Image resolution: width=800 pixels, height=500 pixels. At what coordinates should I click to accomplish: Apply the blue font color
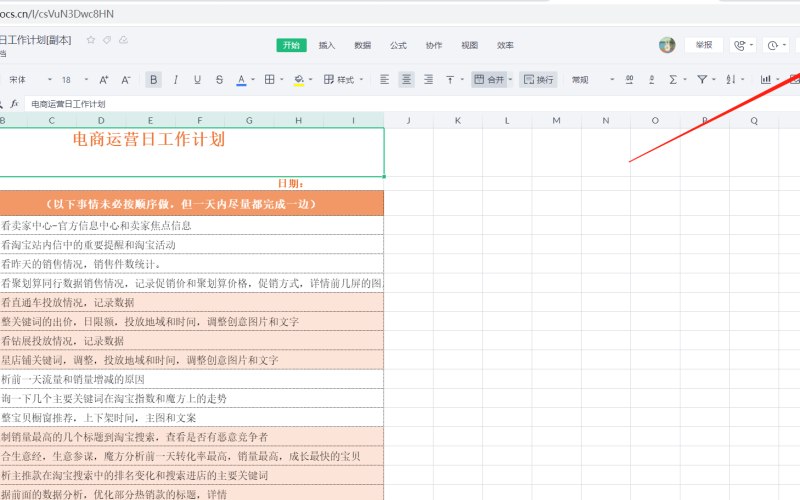click(241, 80)
